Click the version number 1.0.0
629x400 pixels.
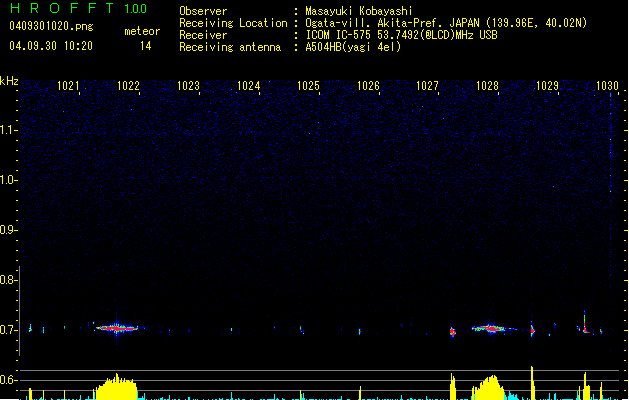136,8
